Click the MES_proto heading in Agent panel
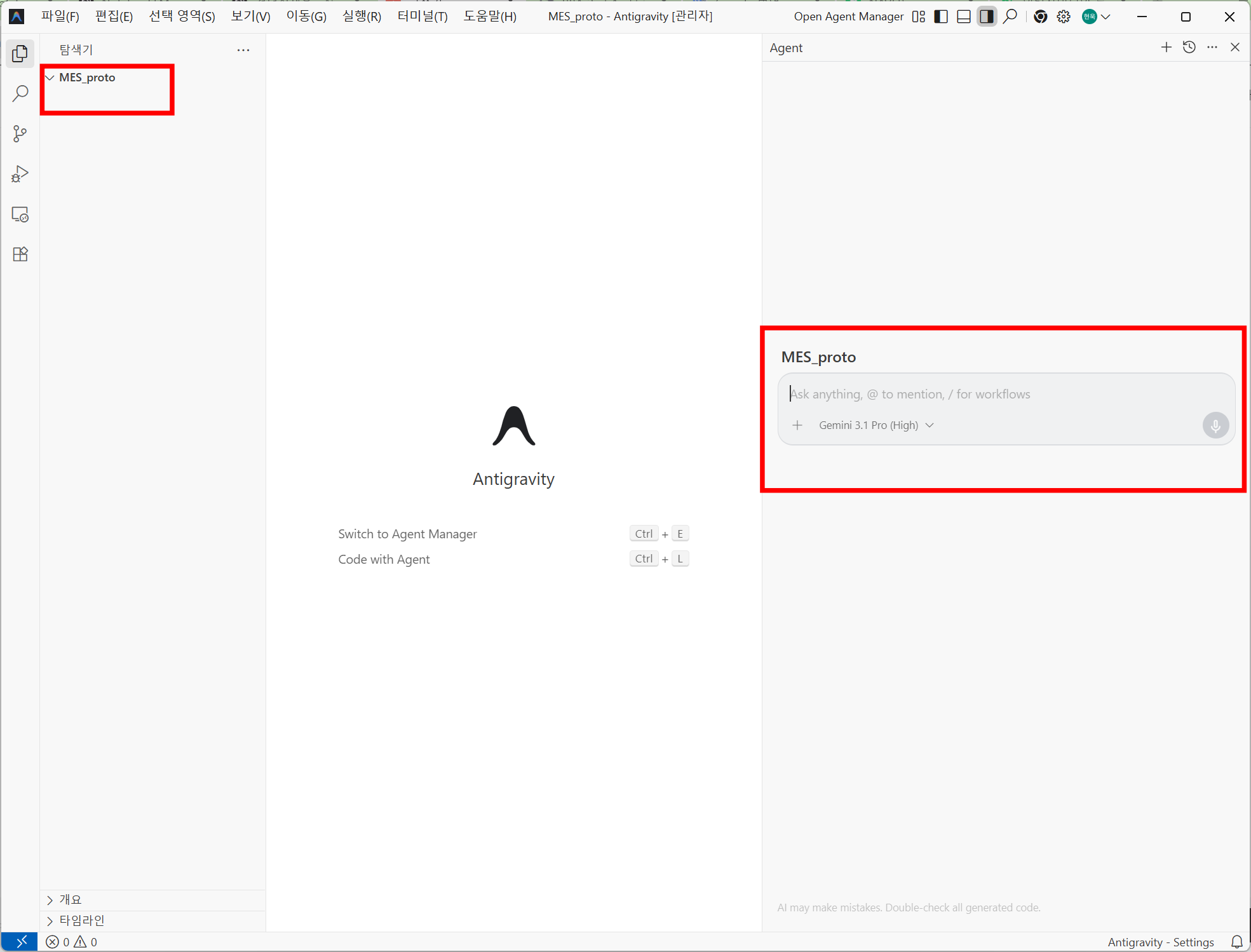 (818, 357)
